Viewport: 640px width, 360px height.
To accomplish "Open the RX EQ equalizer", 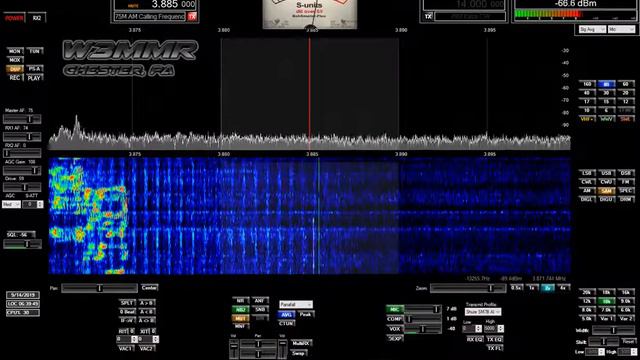I will [475, 340].
